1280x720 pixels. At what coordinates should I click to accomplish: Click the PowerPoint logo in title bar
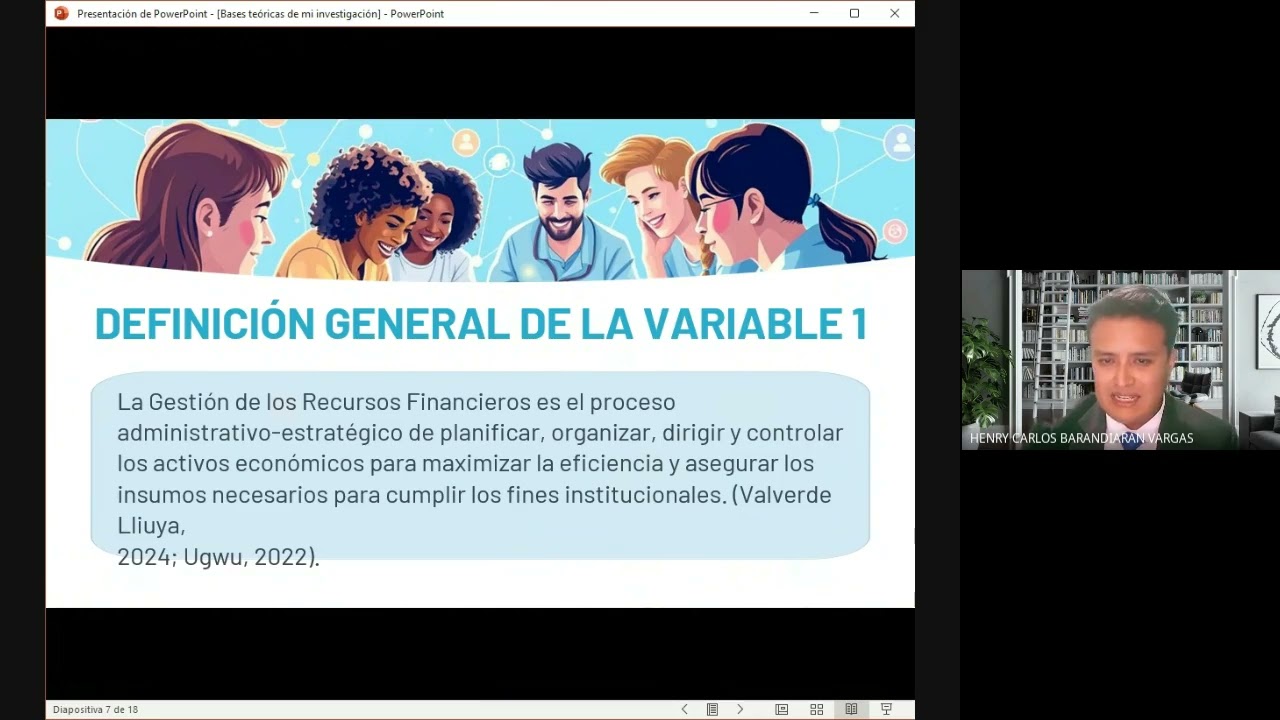pyautogui.click(x=61, y=13)
